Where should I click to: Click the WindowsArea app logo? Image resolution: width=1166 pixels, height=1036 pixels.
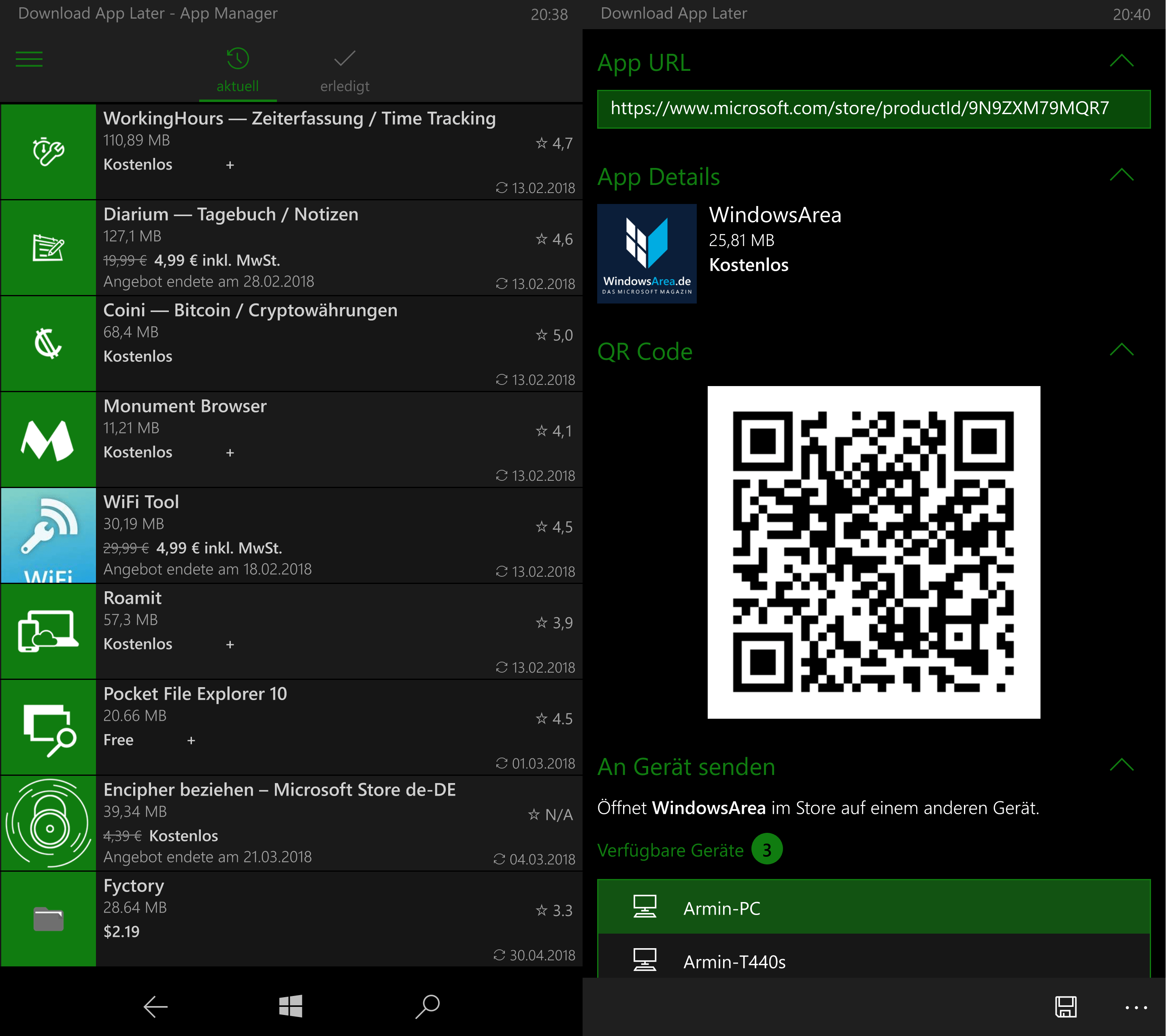647,254
